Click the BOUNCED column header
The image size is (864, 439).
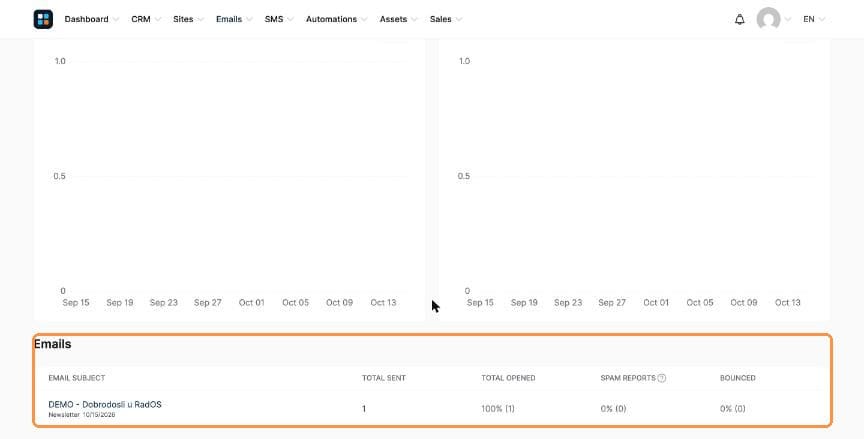(737, 378)
